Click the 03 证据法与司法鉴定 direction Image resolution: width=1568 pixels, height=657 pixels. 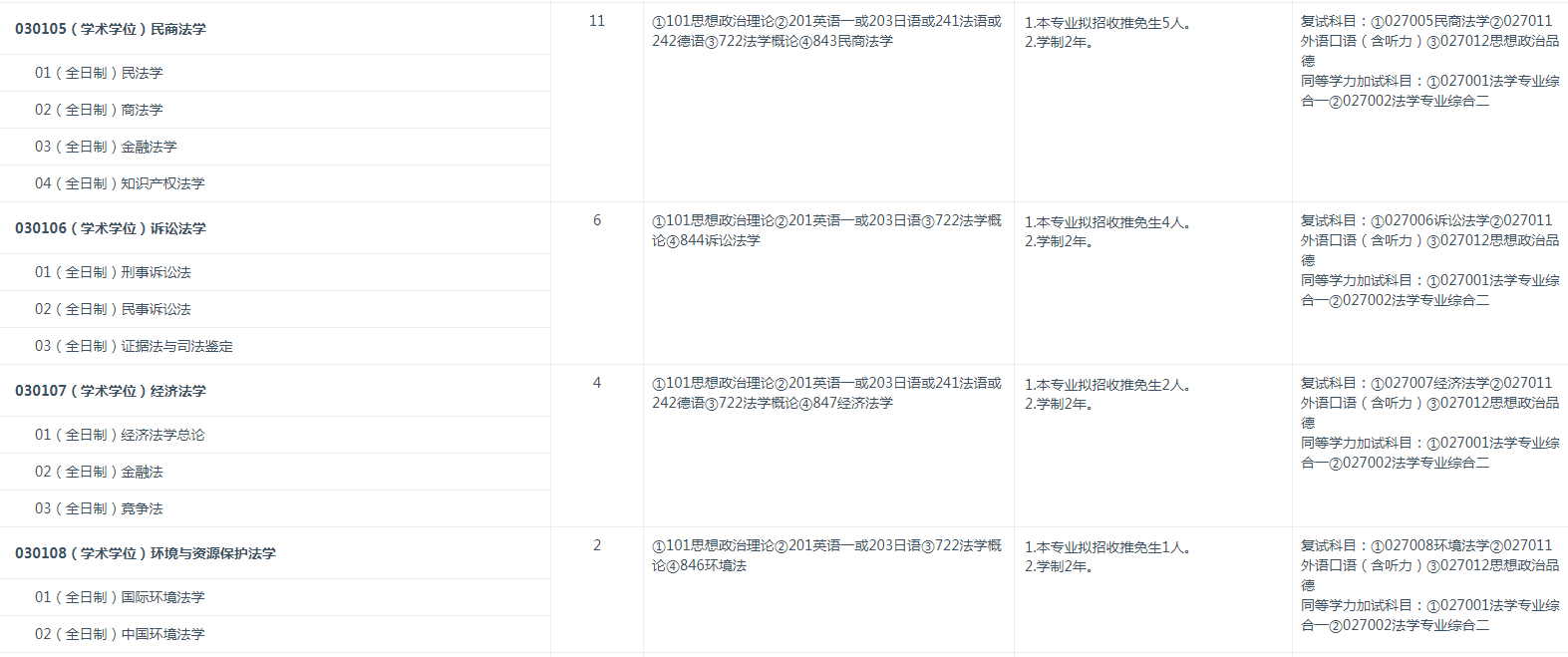[134, 346]
